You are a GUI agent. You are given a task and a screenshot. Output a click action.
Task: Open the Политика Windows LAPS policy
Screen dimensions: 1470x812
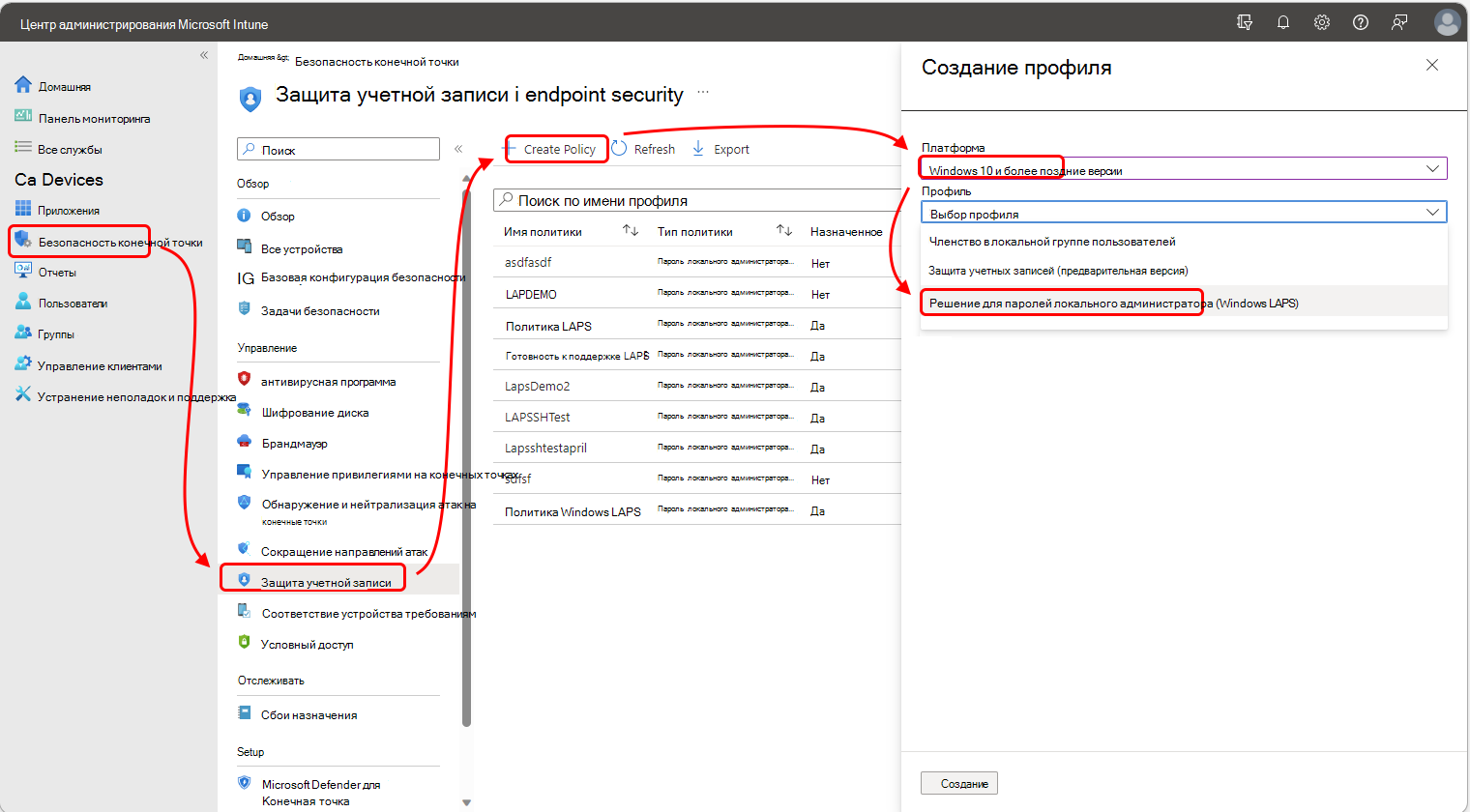tap(573, 511)
